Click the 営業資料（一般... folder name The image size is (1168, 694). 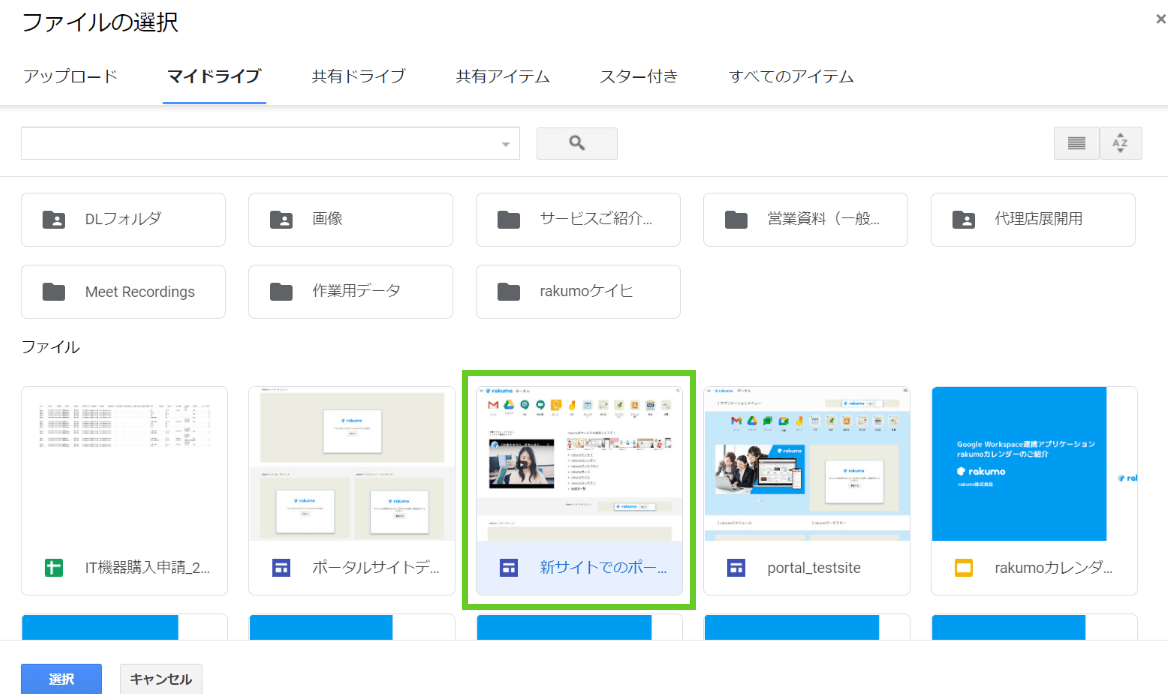[x=824, y=219]
